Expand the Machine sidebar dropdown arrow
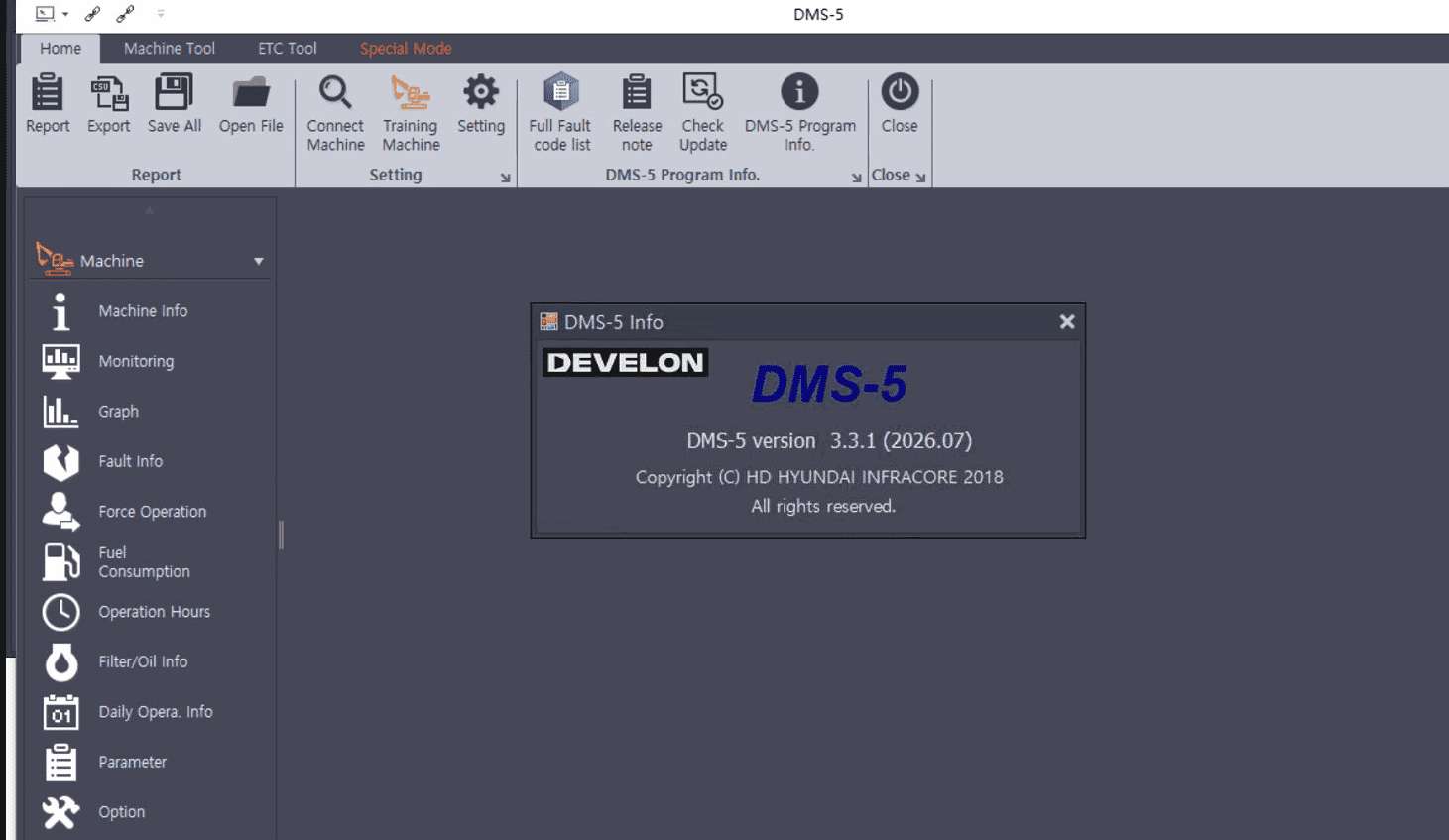 coord(259,262)
